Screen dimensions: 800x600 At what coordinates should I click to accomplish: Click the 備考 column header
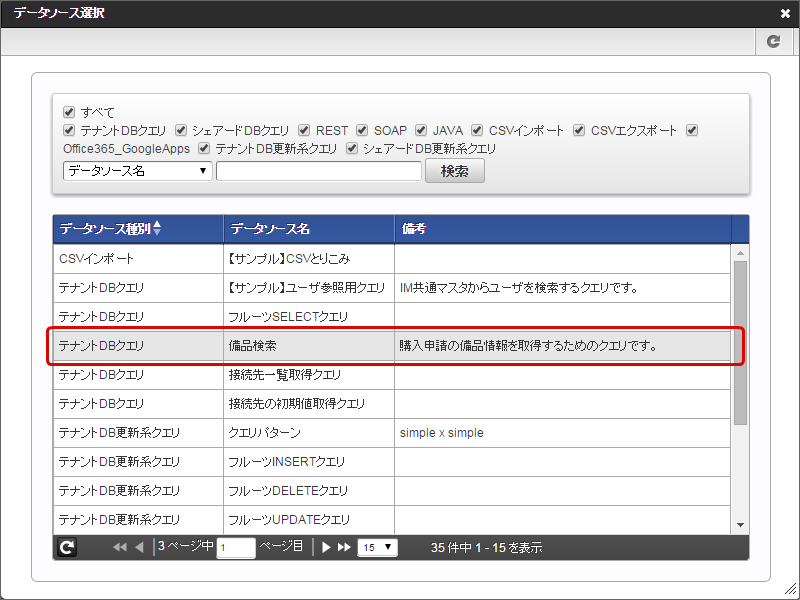560,229
